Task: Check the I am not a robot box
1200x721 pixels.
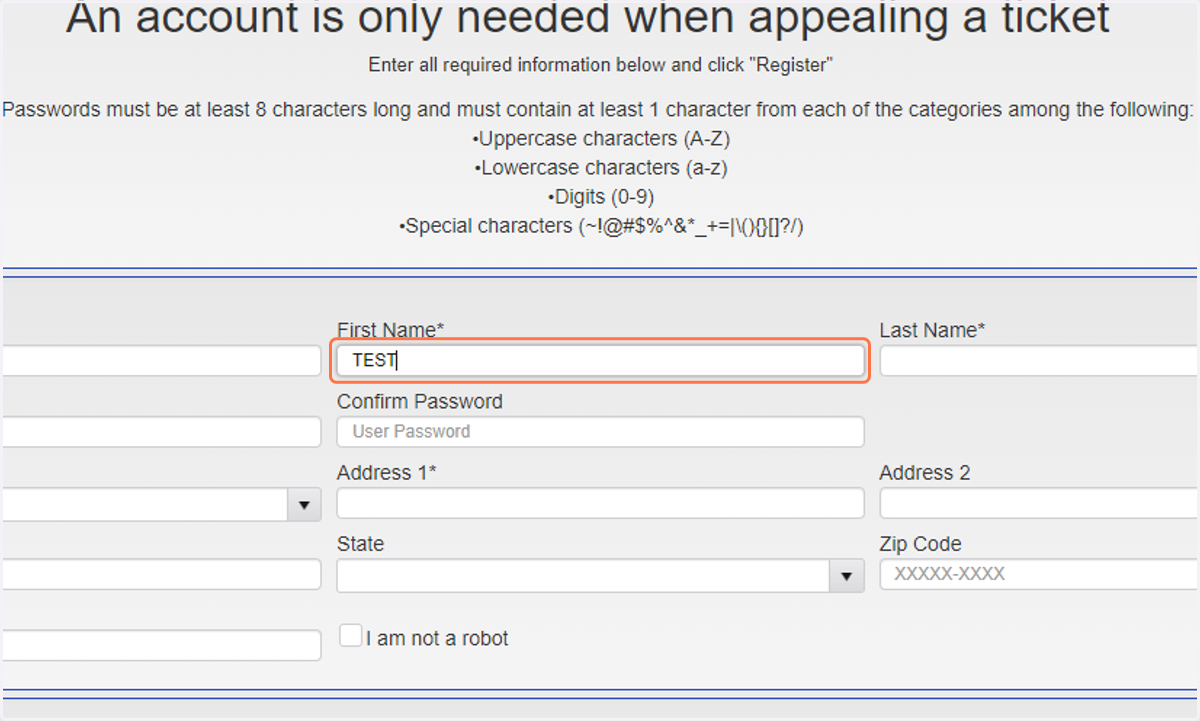Action: (350, 636)
